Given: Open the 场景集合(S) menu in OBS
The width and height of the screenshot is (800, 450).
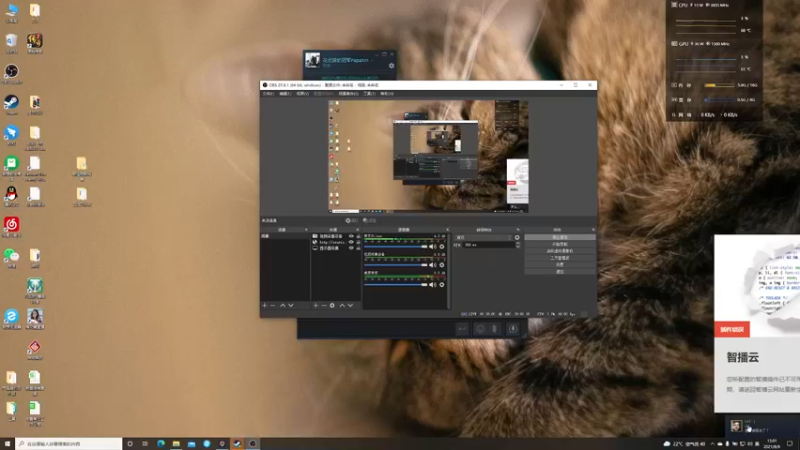Looking at the screenshot, I should (348, 93).
